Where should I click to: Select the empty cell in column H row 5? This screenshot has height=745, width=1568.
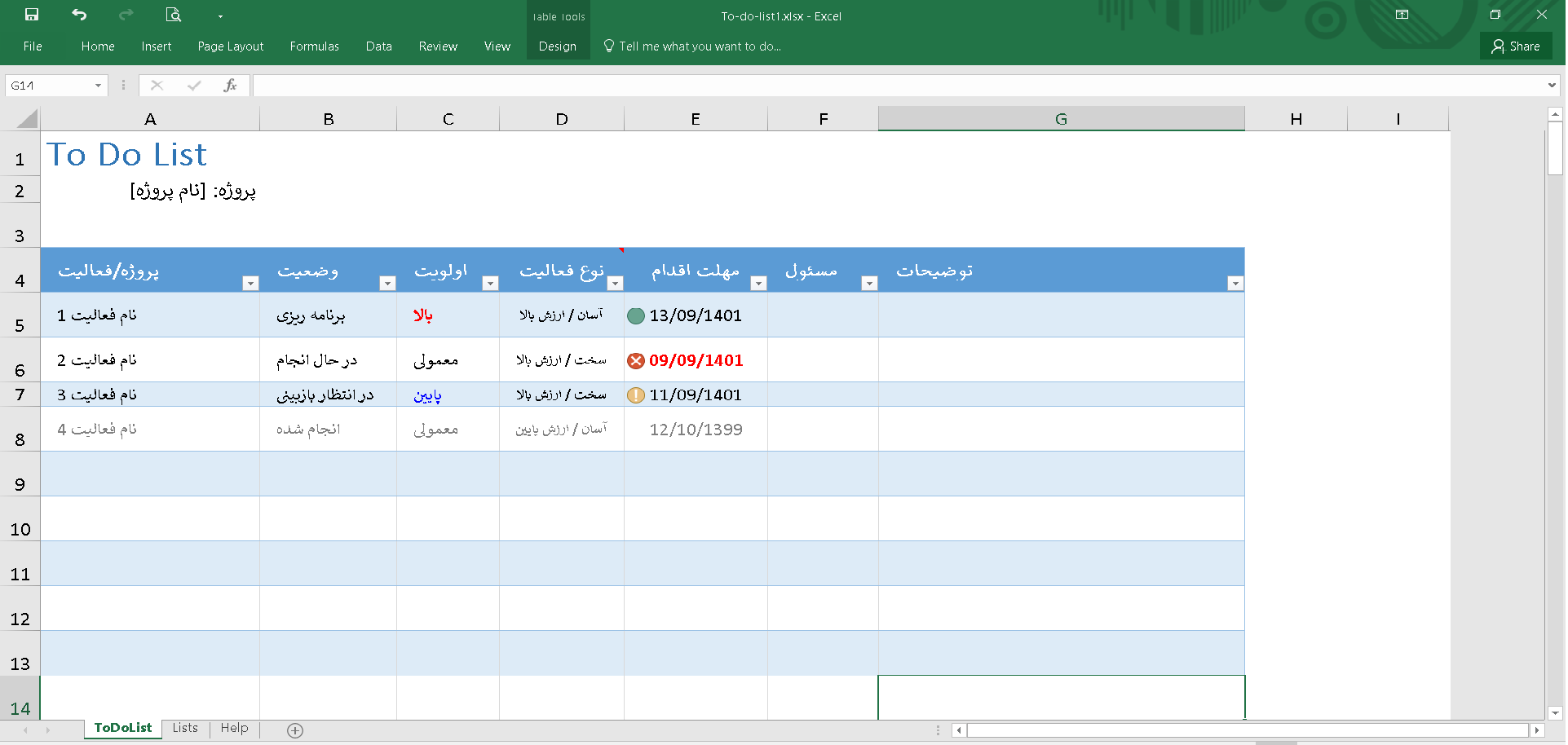point(1296,315)
